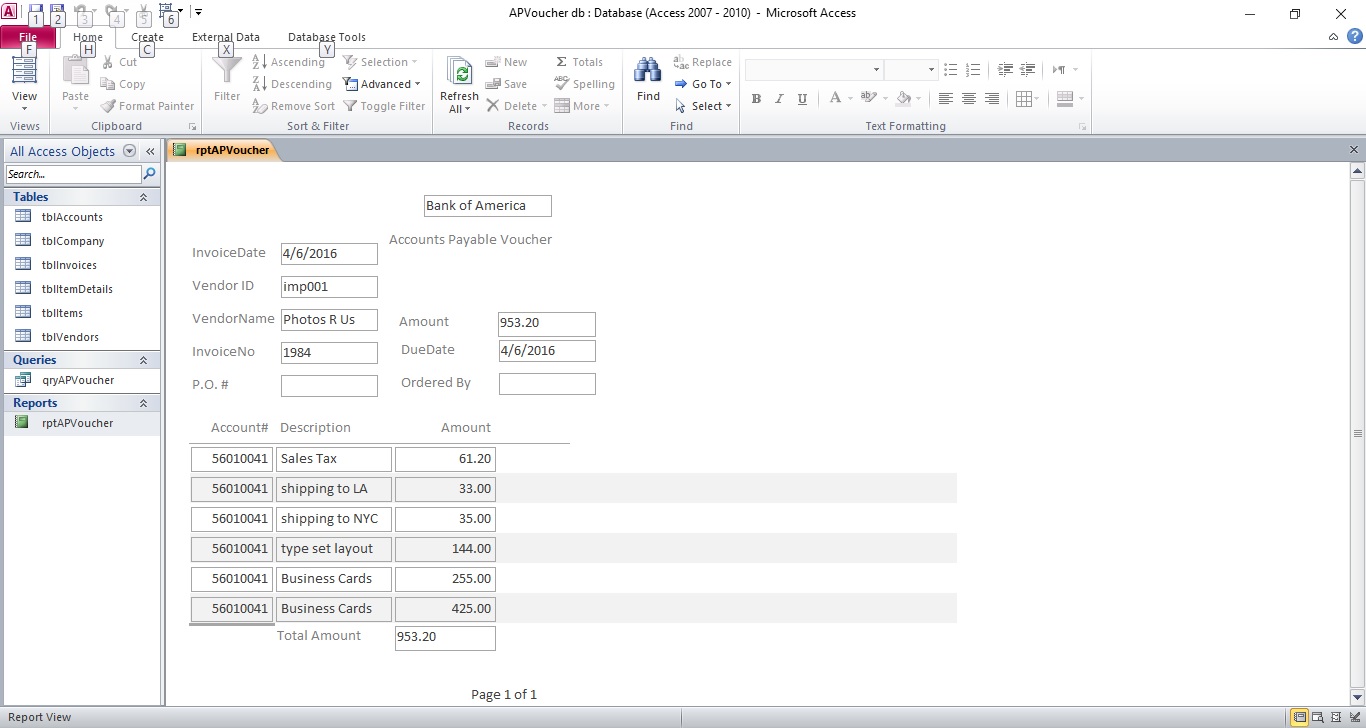
Task: Switch to the External Data tab
Action: (x=226, y=37)
